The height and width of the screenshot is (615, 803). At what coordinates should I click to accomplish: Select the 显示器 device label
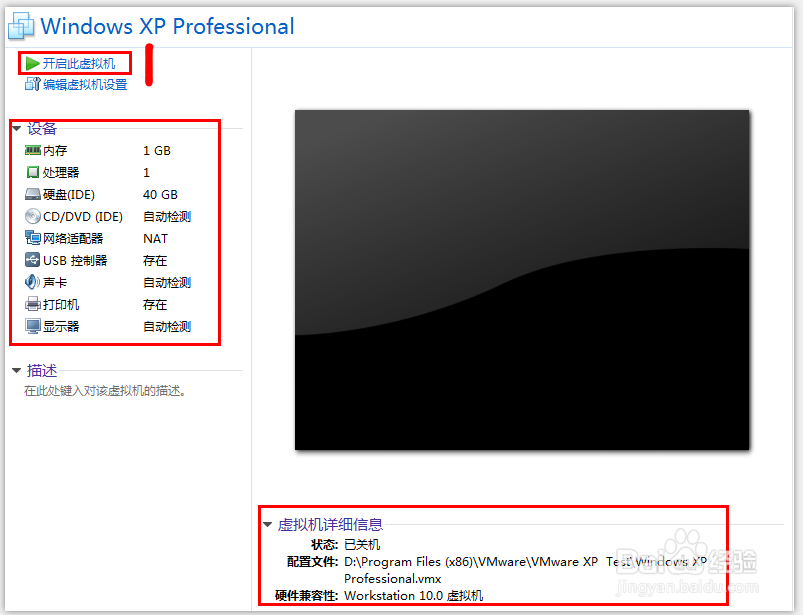(x=61, y=327)
